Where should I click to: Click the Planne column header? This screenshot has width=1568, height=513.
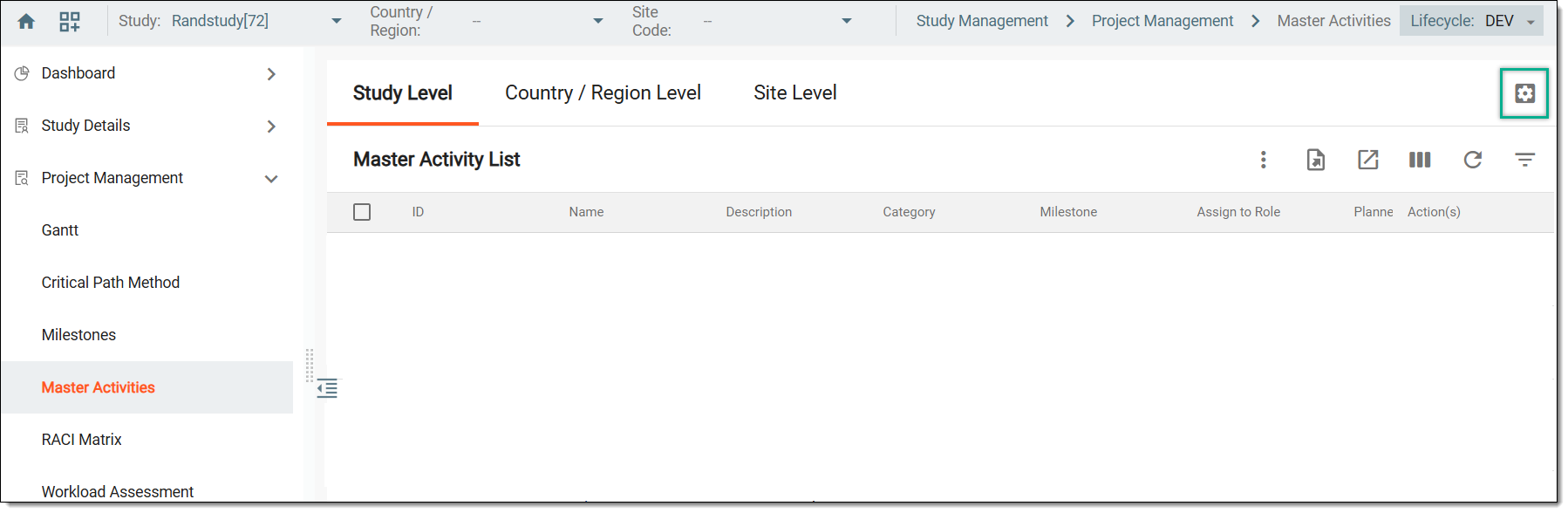pyautogui.click(x=1374, y=212)
